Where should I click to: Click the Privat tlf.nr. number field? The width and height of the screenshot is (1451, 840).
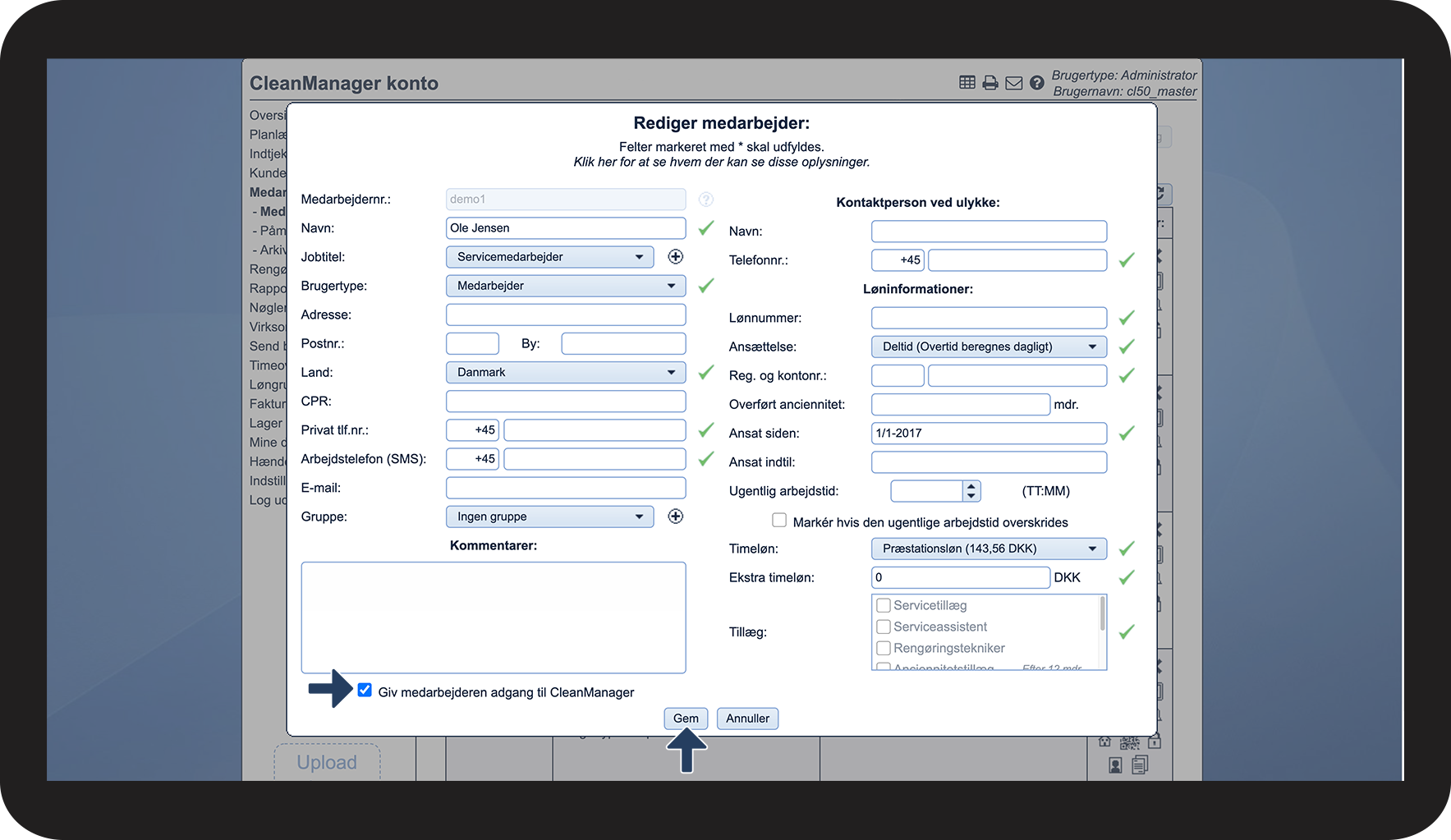tap(595, 430)
